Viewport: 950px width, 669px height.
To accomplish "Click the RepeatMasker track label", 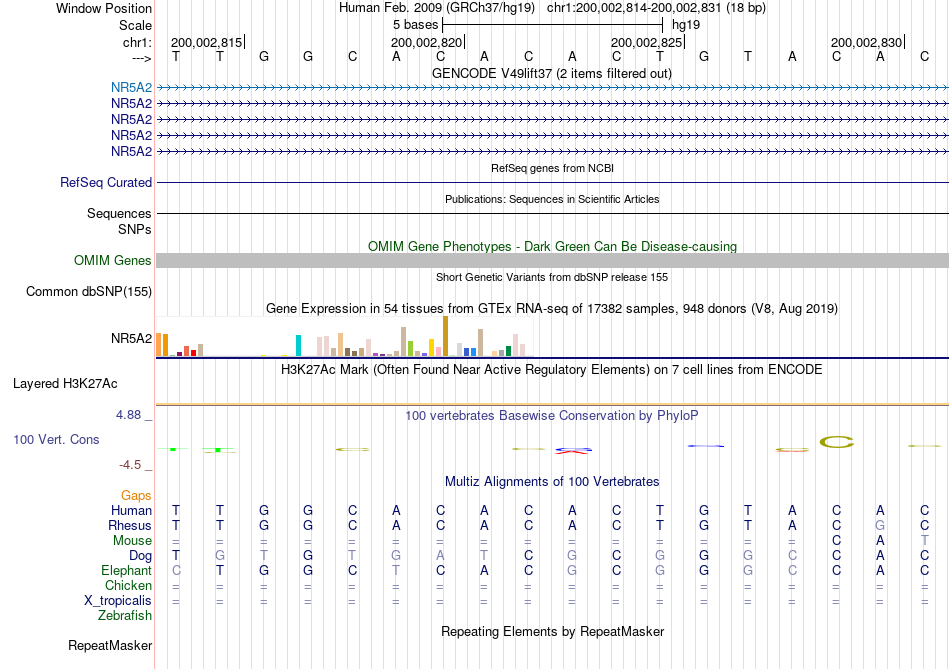I will click(110, 646).
